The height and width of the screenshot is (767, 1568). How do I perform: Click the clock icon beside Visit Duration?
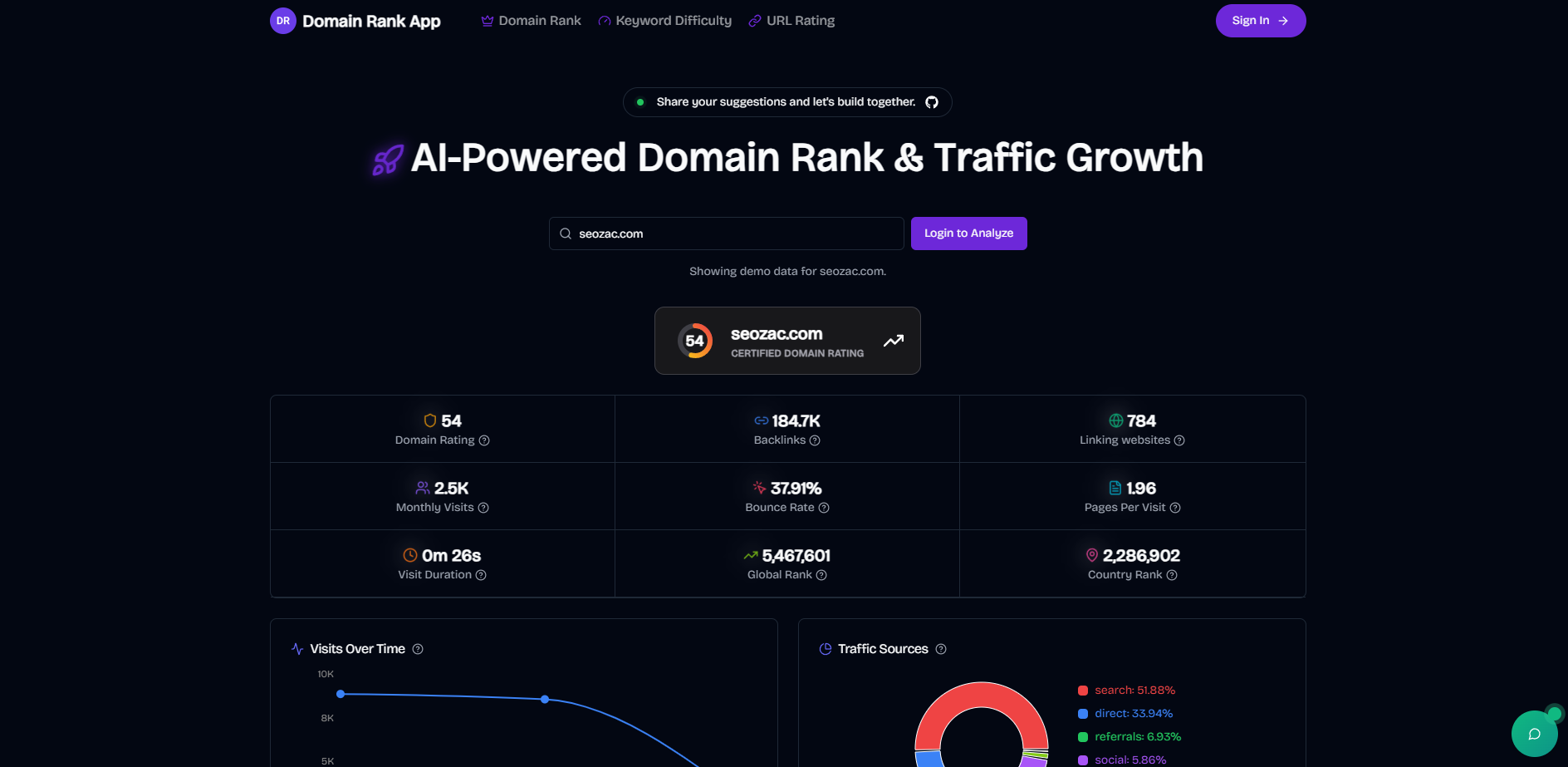tap(409, 555)
